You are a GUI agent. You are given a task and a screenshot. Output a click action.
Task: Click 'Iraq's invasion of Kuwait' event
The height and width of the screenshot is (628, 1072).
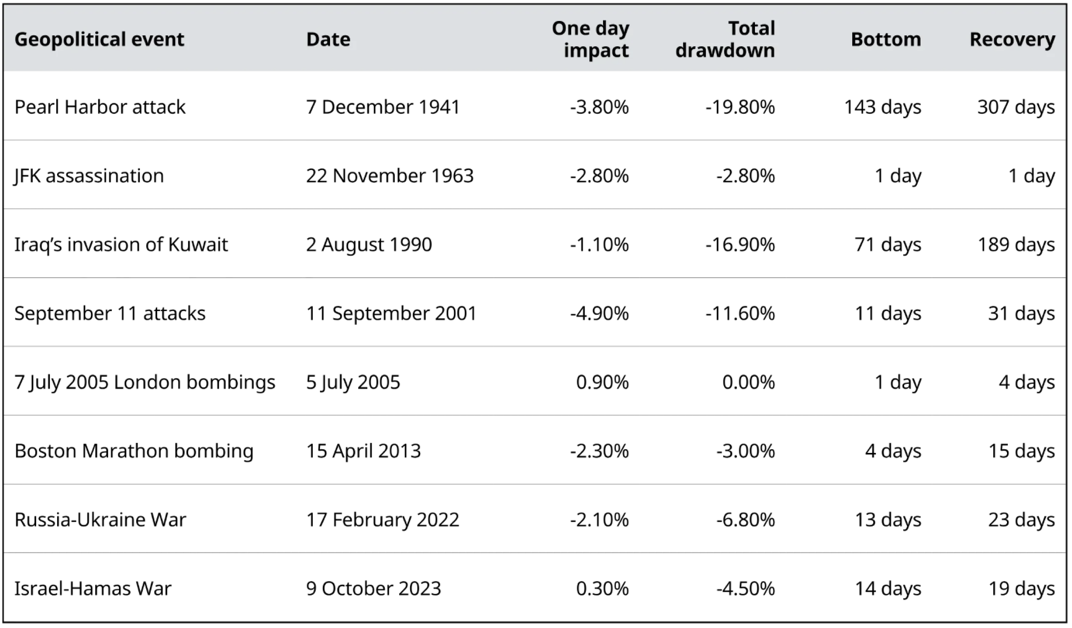[x=121, y=245]
